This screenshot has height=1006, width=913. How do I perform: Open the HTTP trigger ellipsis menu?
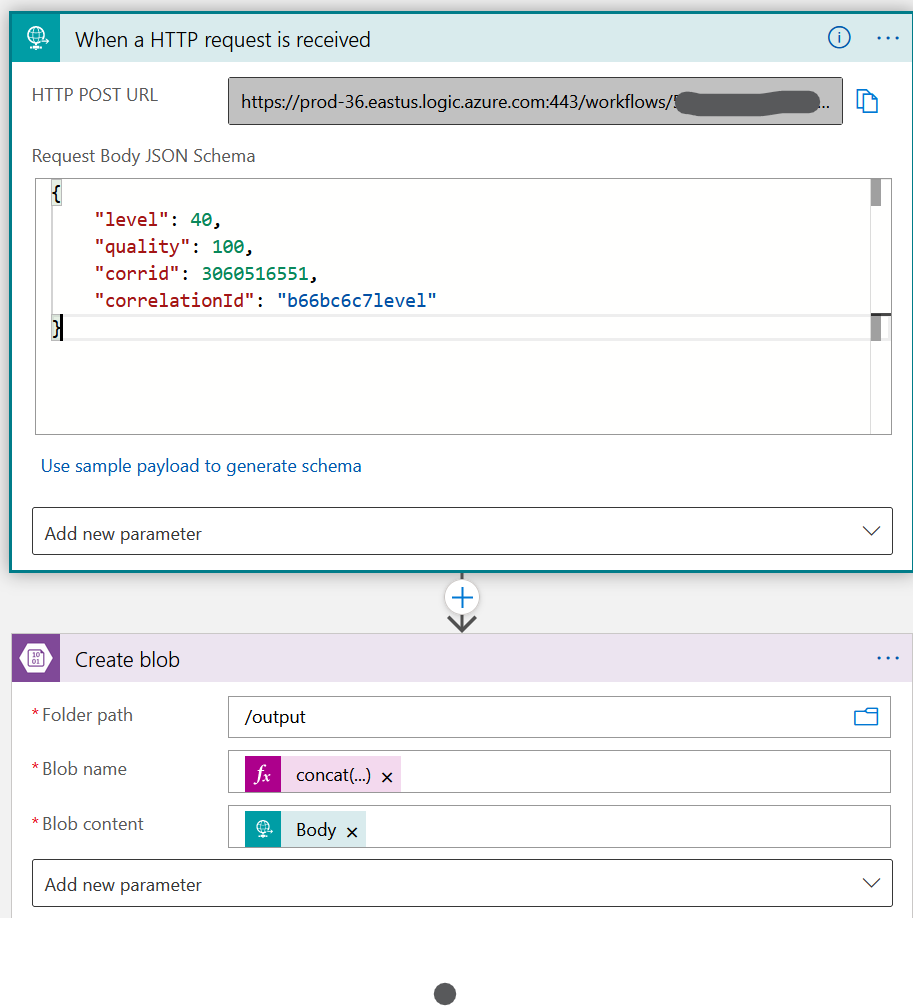point(887,38)
